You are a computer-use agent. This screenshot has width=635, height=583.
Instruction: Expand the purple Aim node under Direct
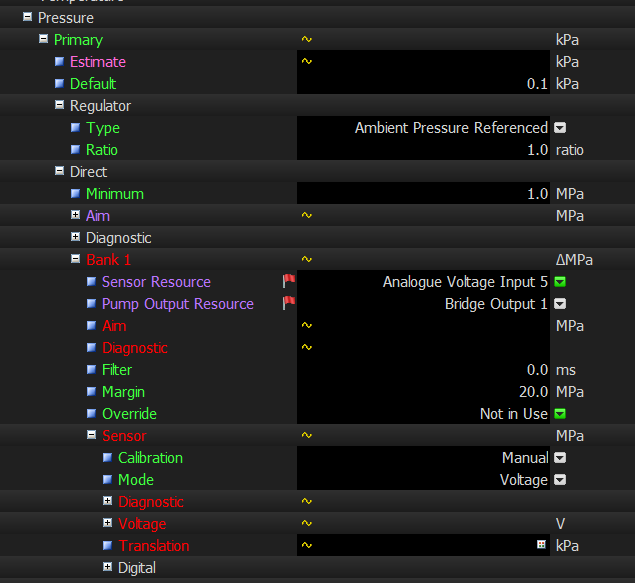click(75, 215)
